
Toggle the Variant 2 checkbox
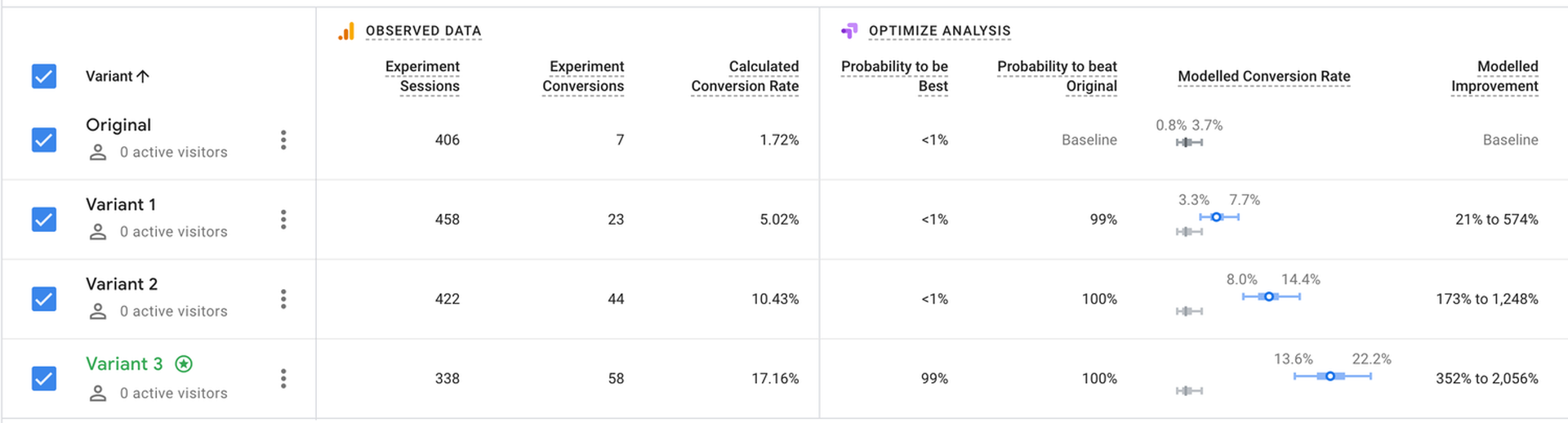pyautogui.click(x=44, y=299)
